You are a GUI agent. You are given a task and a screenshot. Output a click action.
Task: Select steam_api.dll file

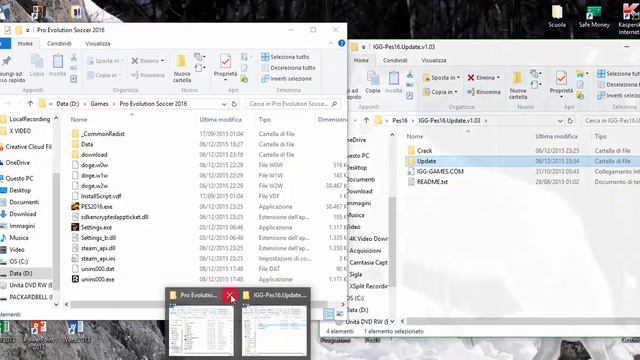[98, 248]
